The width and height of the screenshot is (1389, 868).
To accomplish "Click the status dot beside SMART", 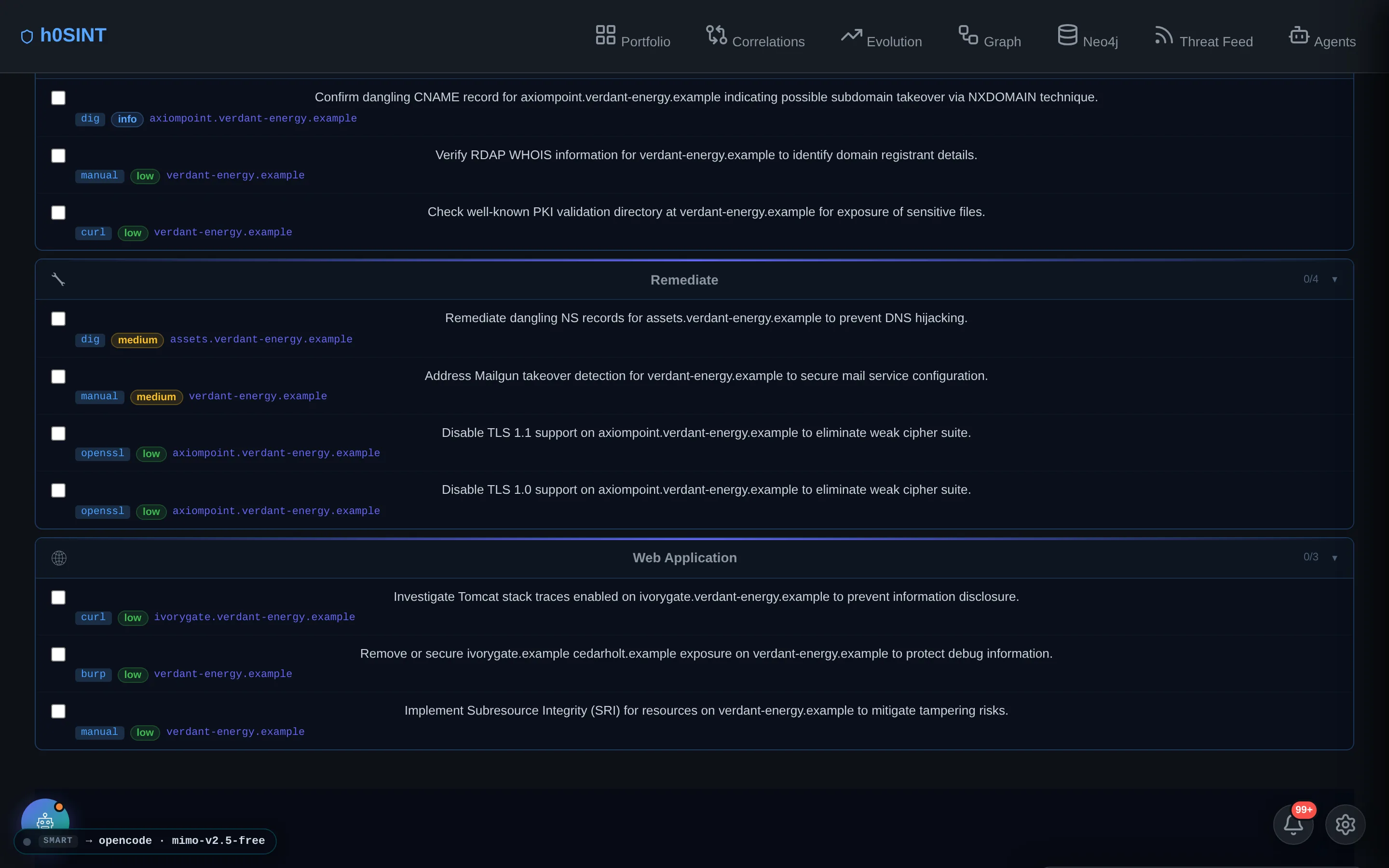I will pos(27,841).
